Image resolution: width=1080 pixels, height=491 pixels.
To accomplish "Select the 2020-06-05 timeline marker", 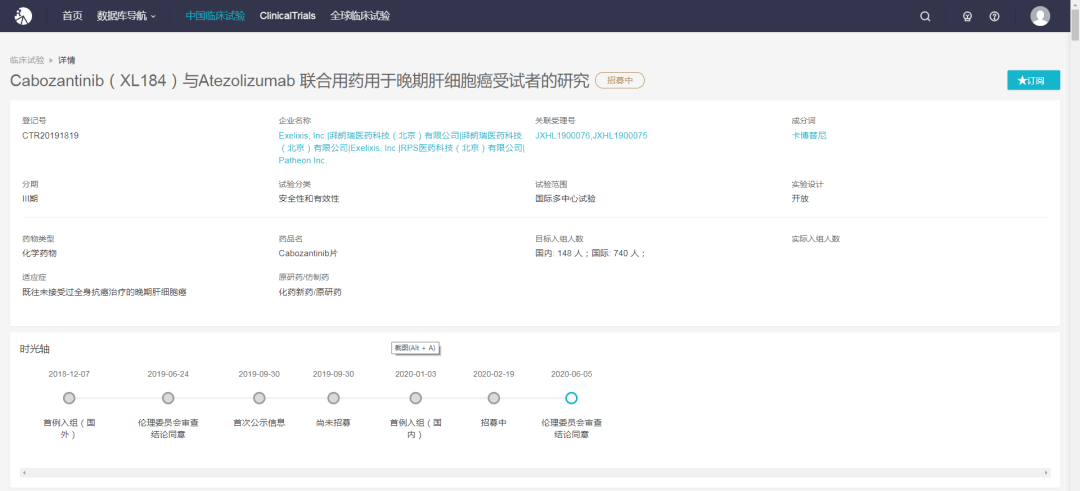I will pyautogui.click(x=571, y=398).
